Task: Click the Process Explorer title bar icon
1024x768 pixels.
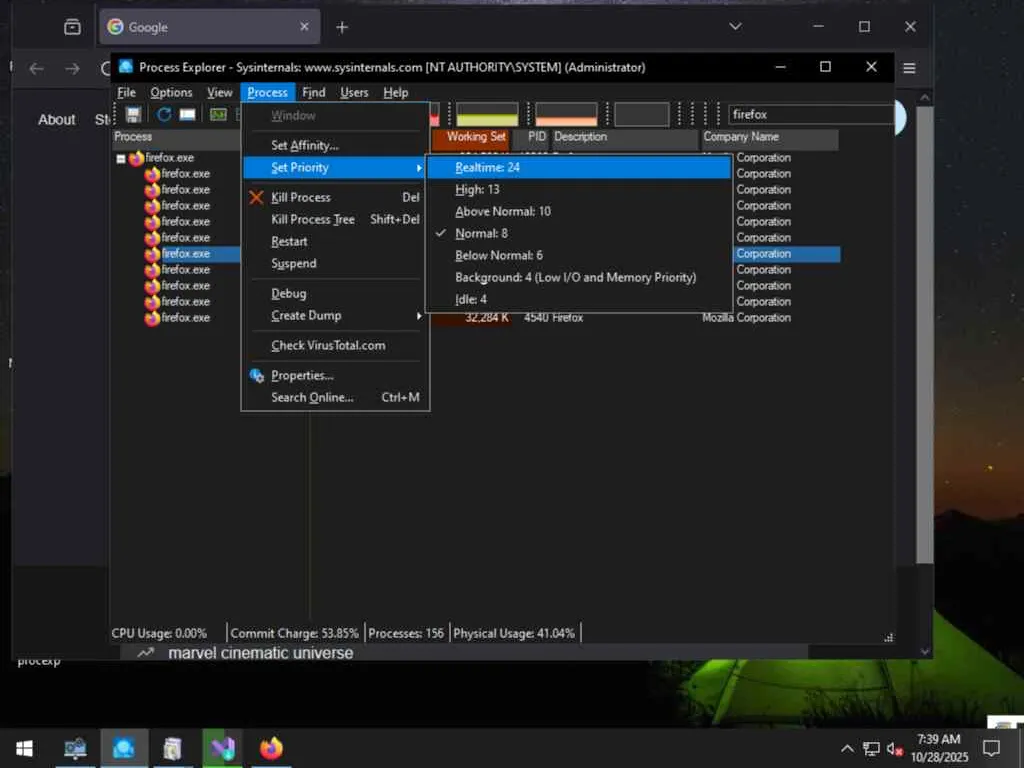Action: [125, 67]
